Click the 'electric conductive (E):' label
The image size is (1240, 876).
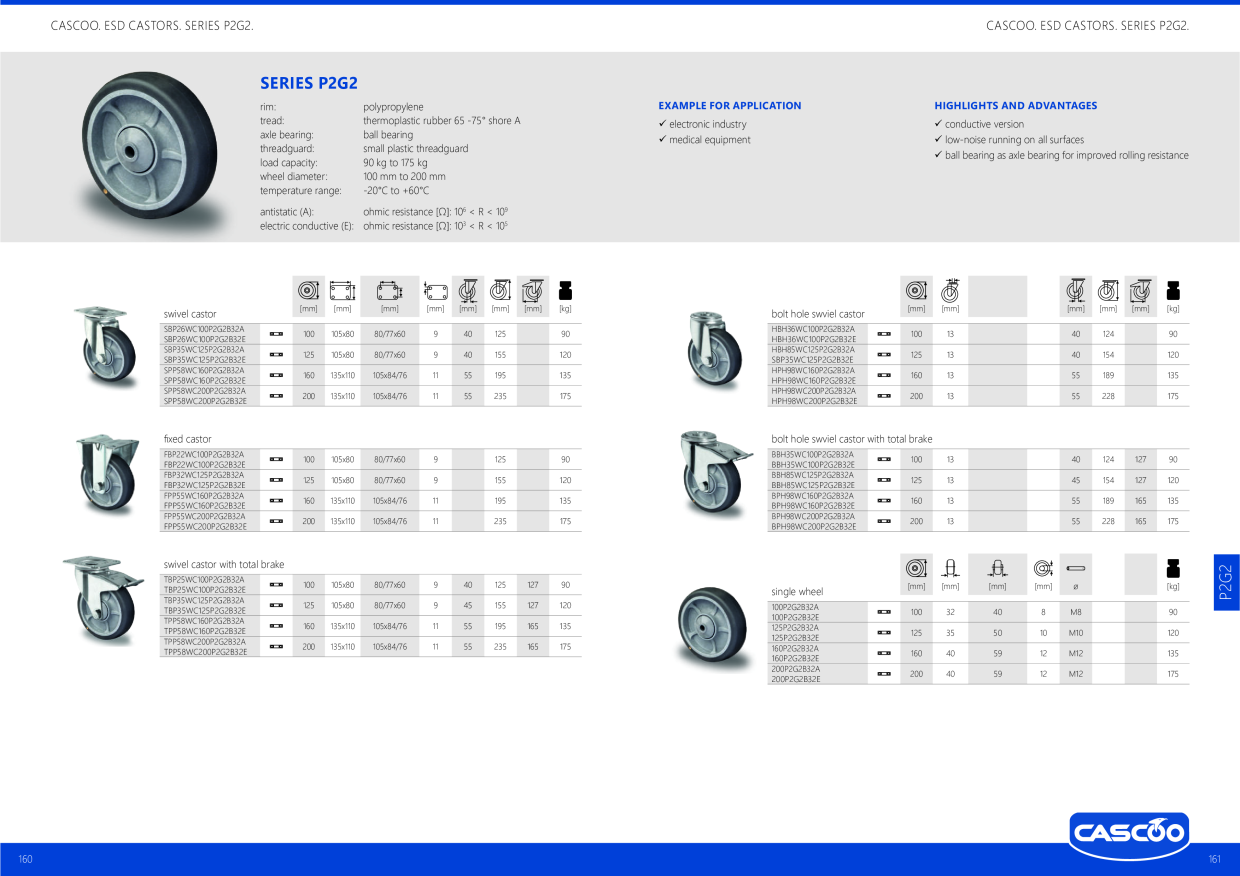pos(307,227)
